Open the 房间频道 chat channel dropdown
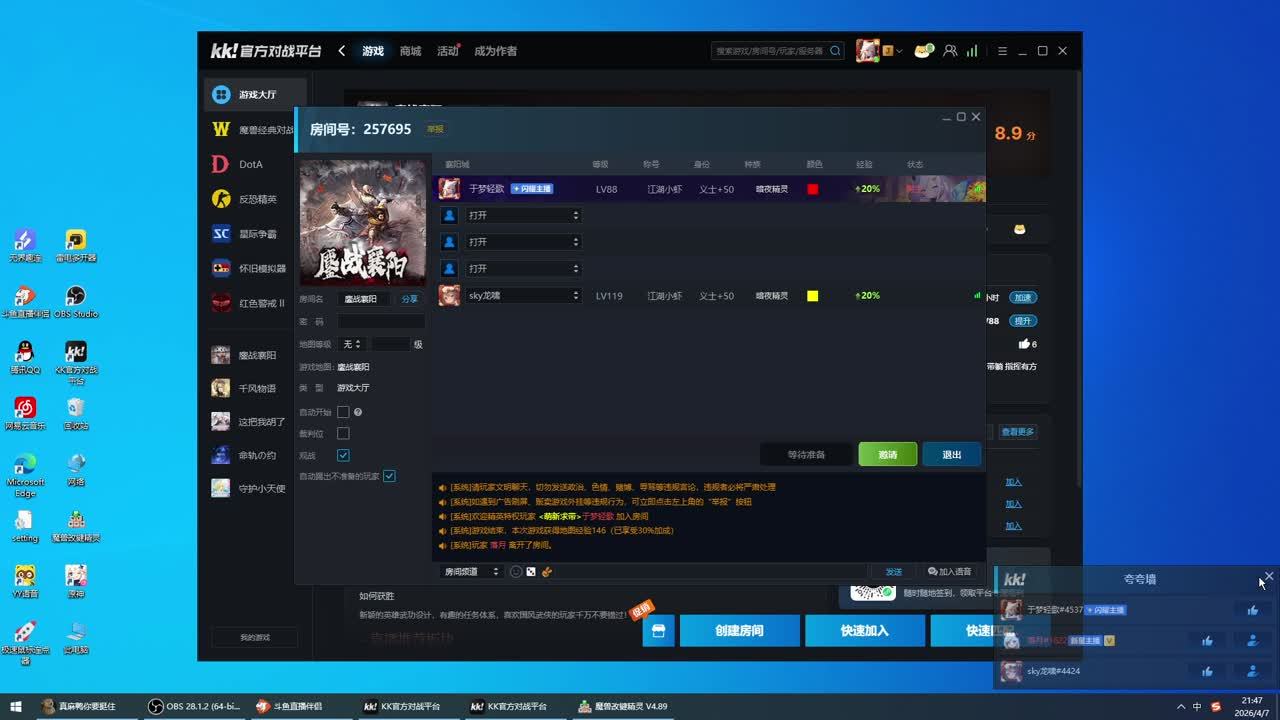The image size is (1280, 720). (x=471, y=572)
